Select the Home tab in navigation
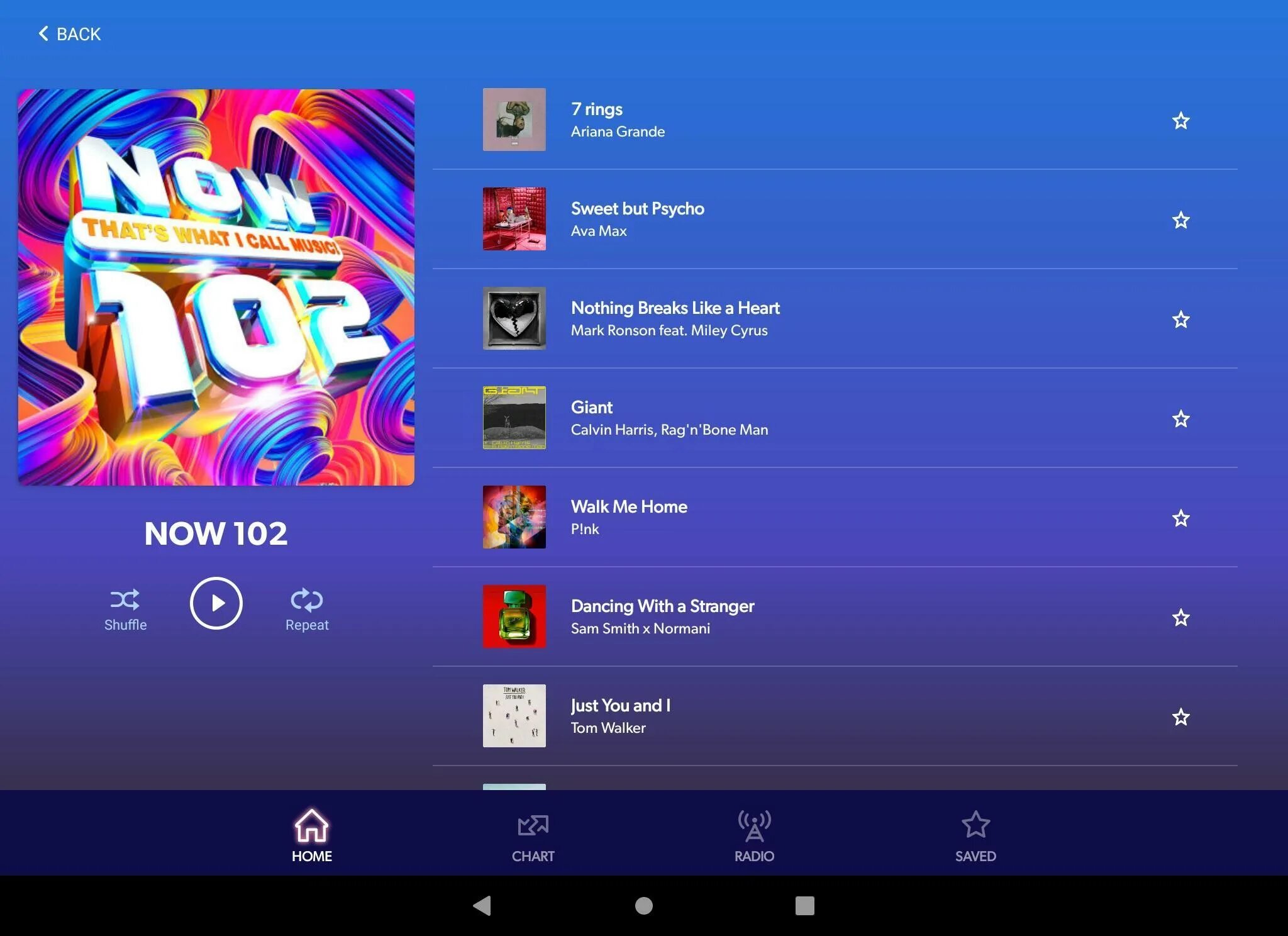This screenshot has width=1288, height=936. 311,835
